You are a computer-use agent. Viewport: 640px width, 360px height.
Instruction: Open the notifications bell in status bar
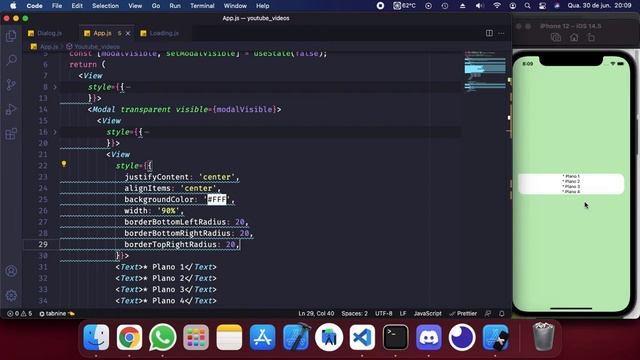(502, 313)
